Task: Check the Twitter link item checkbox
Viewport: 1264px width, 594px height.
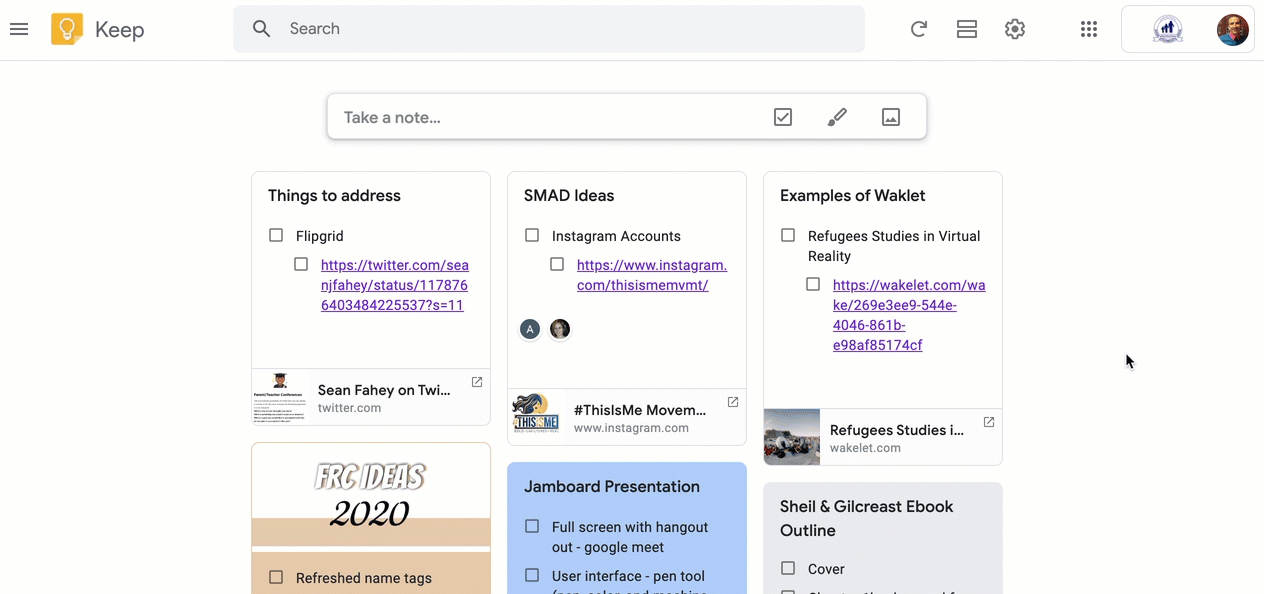Action: (301, 264)
